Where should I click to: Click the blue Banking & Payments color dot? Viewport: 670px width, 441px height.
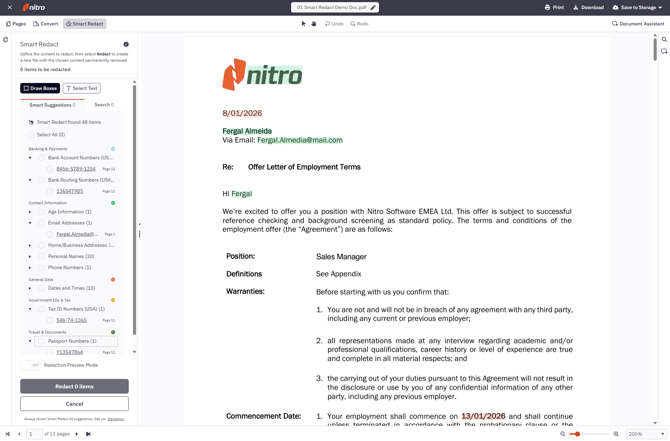pyautogui.click(x=113, y=149)
